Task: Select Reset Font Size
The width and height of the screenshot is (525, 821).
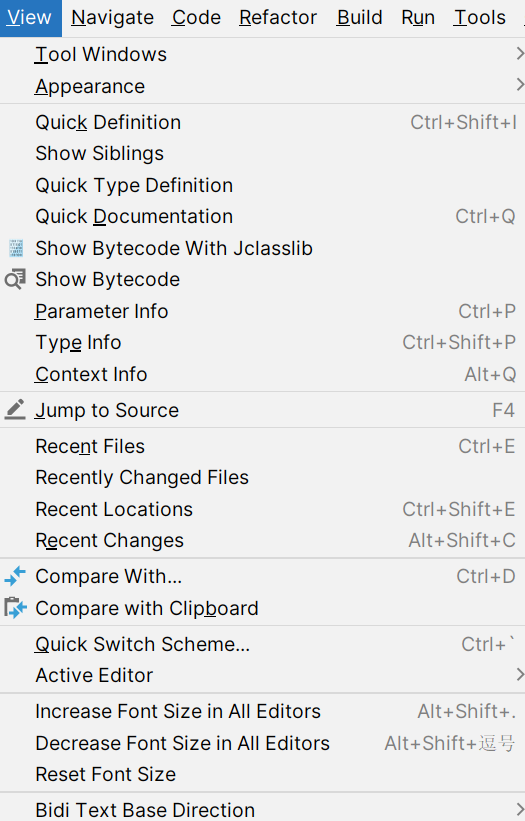Action: tap(262, 774)
